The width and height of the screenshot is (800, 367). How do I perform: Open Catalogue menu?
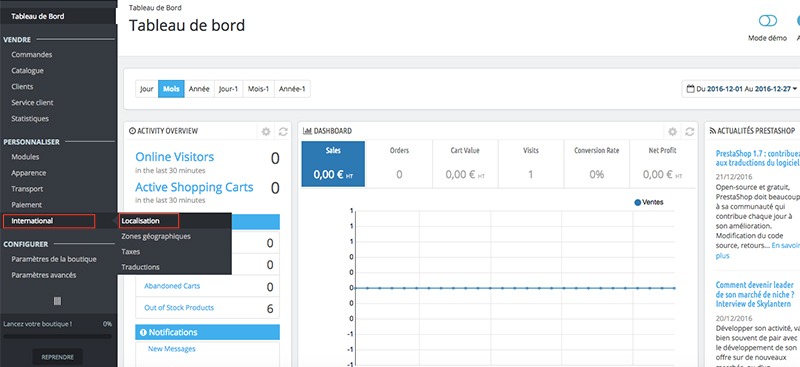tap(28, 70)
